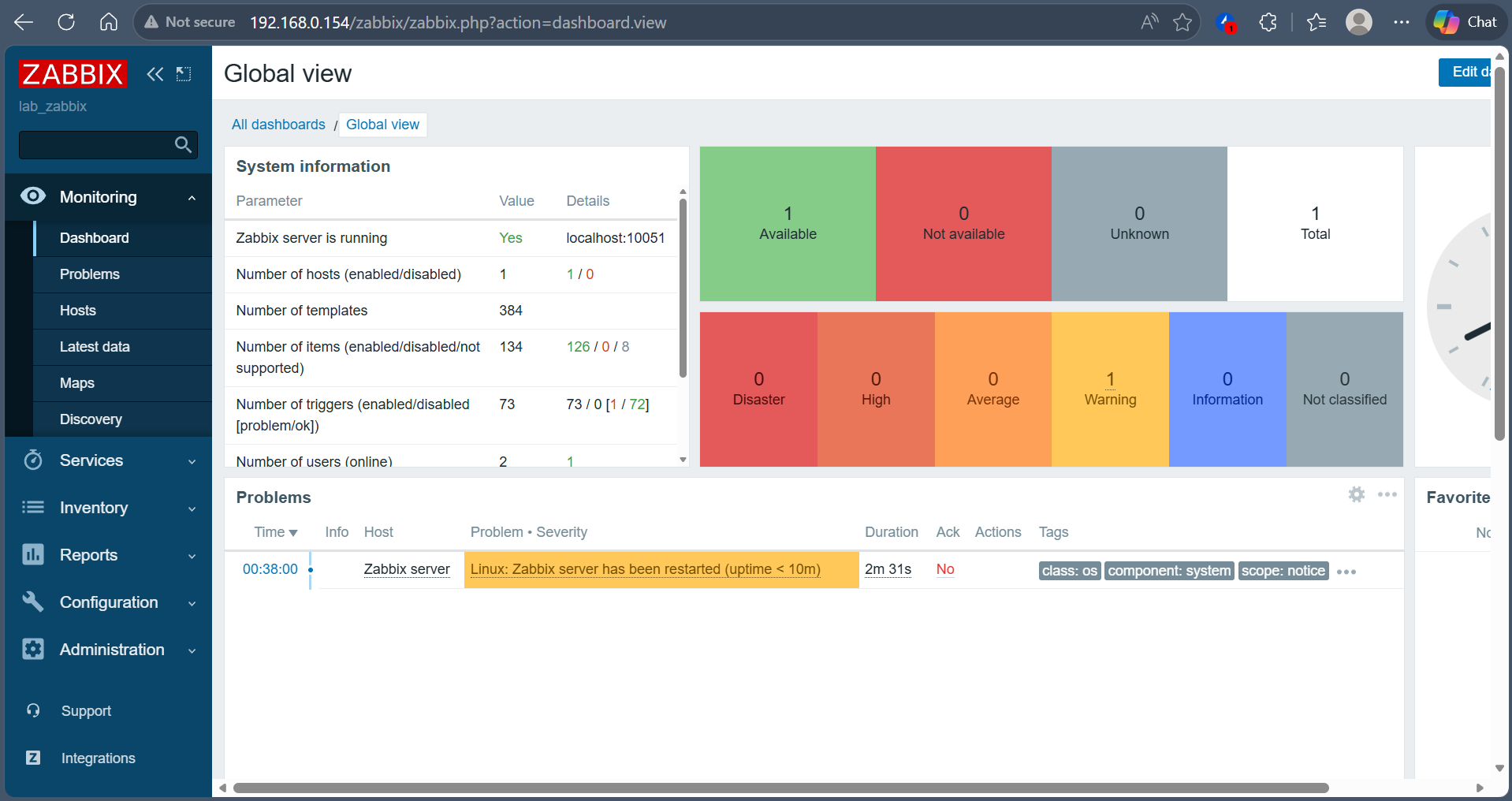This screenshot has height=801, width=1512.
Task: Open browser extensions puzzle icon
Action: click(1268, 22)
